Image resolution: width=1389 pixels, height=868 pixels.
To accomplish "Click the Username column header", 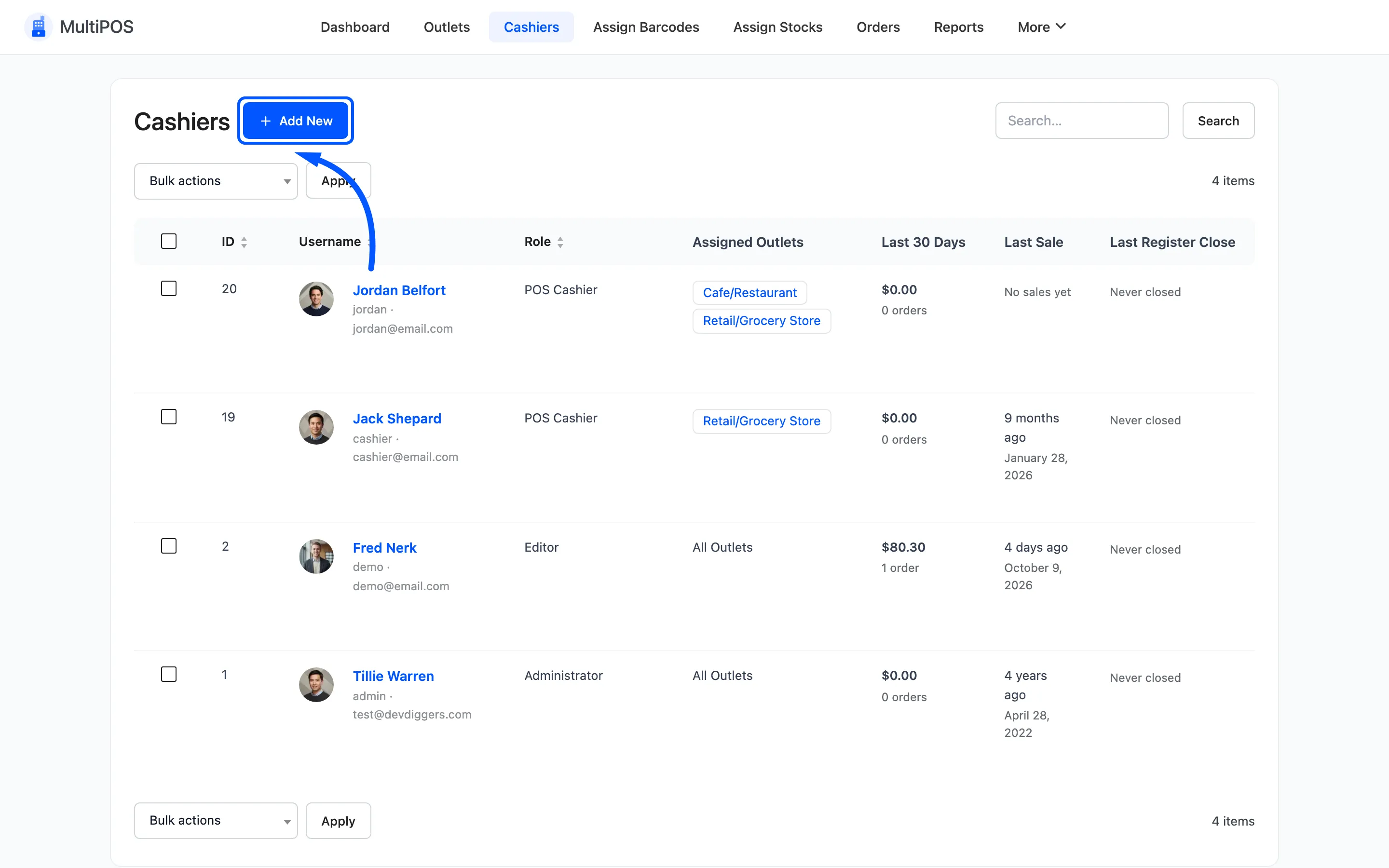I will coord(330,242).
